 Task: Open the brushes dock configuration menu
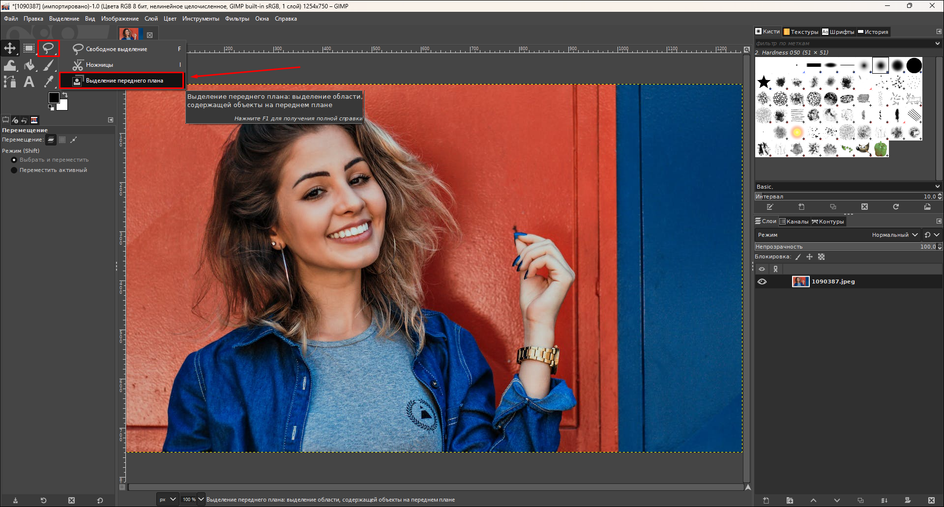coord(939,31)
